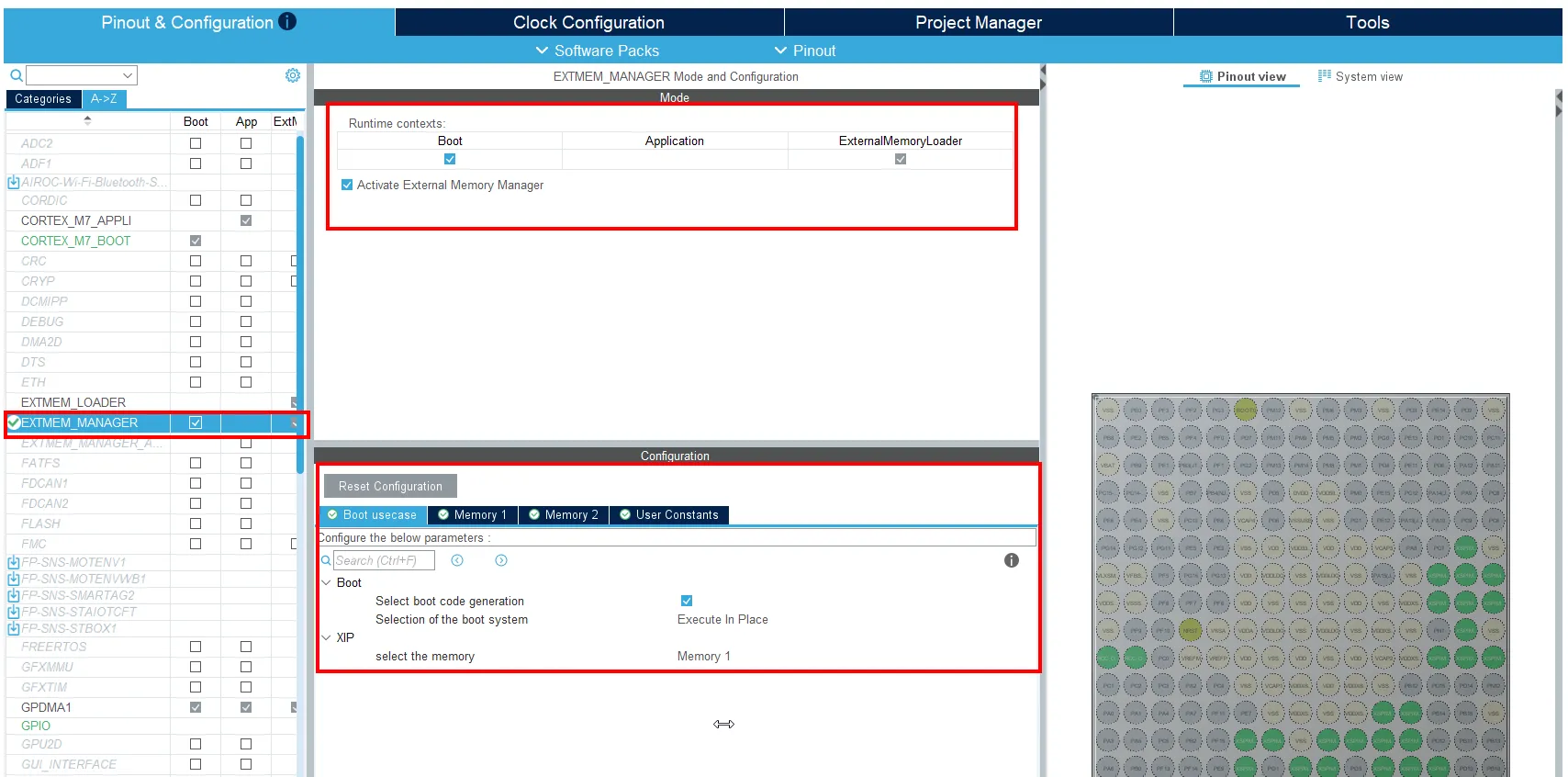Select GPDMA1 in the category list
Screen dimensions: 1568x777
point(46,707)
